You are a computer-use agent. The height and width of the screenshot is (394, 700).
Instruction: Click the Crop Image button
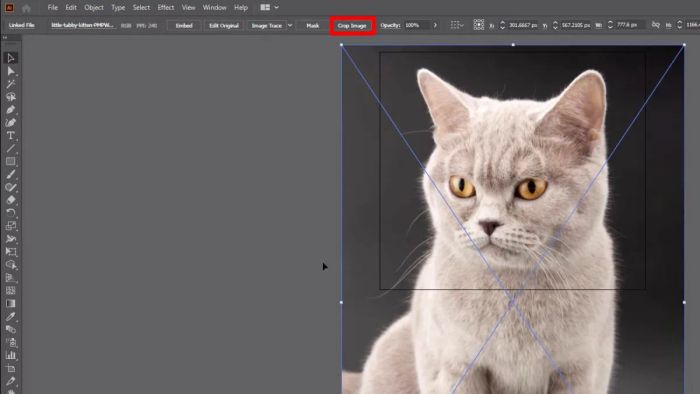(352, 25)
